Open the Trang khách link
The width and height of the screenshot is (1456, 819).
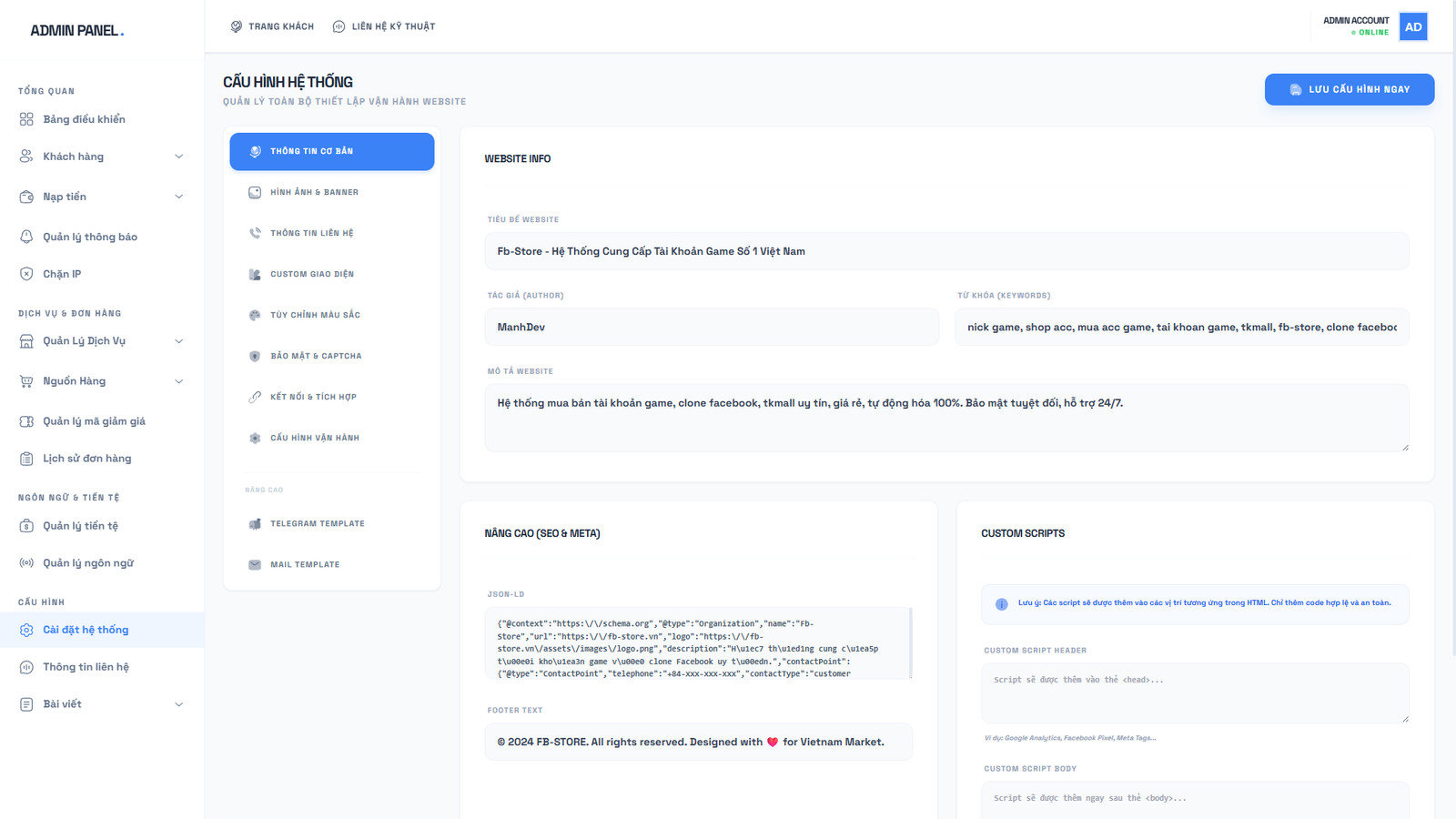click(x=272, y=26)
